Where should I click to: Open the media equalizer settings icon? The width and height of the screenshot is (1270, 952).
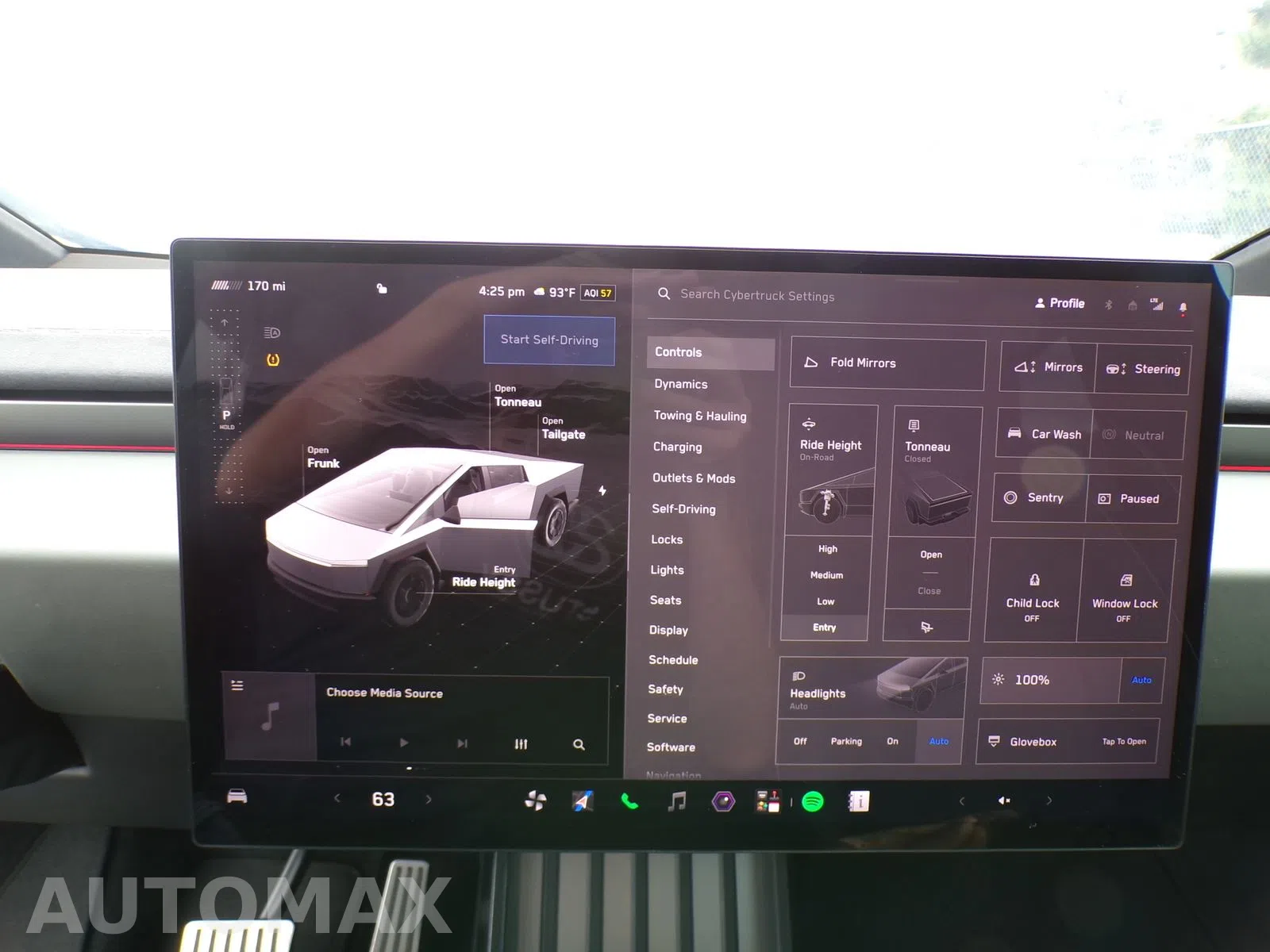(x=521, y=744)
